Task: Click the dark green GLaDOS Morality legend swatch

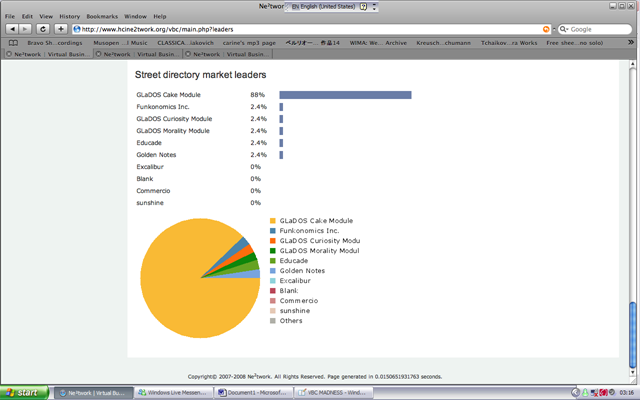Action: click(273, 251)
